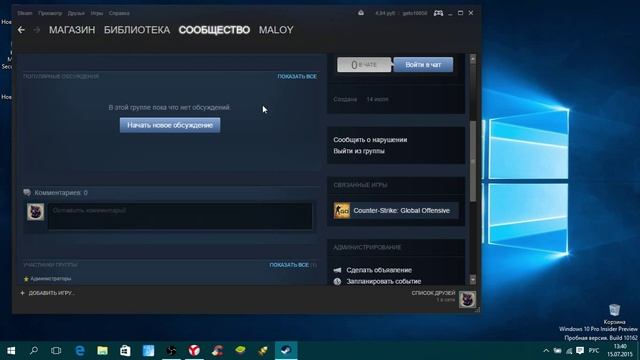Open Windows search from the taskbar

pyautogui.click(x=34, y=351)
